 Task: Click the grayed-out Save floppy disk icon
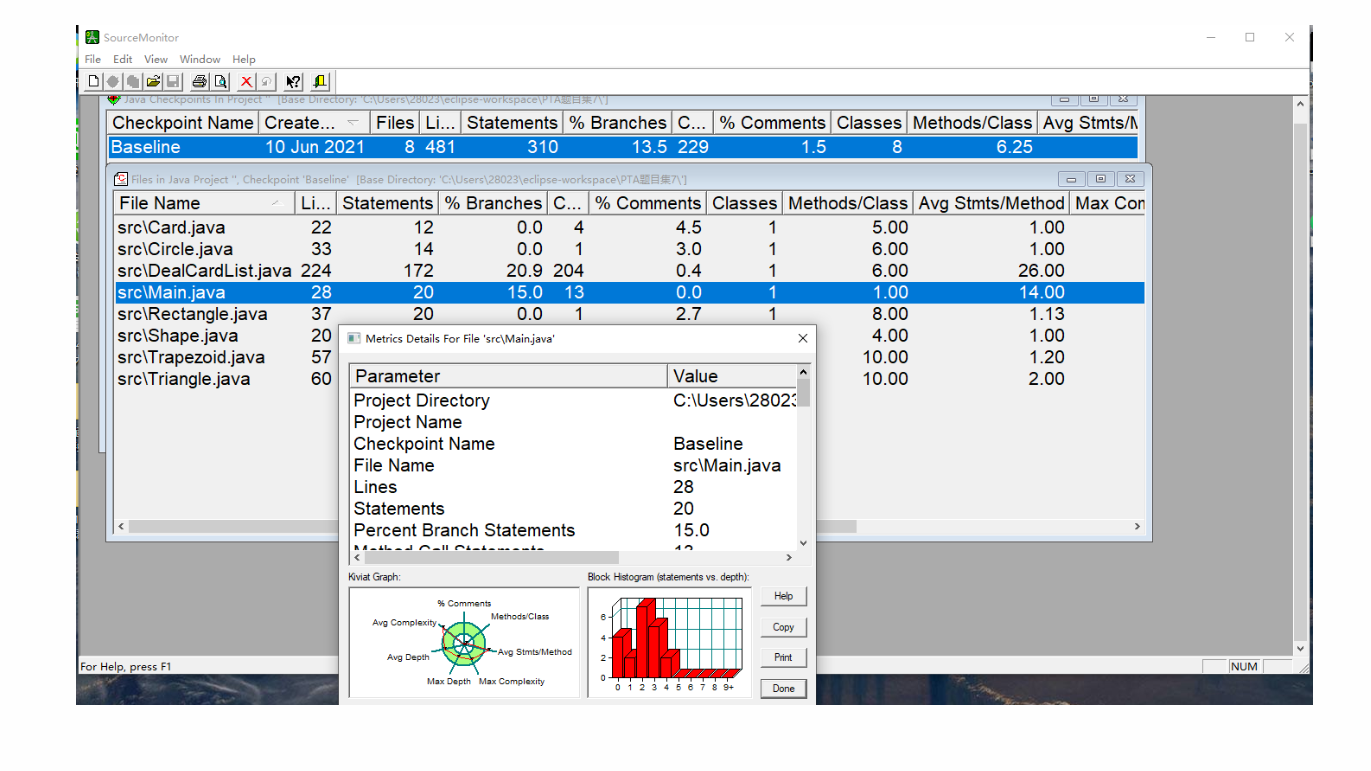pyautogui.click(x=172, y=81)
